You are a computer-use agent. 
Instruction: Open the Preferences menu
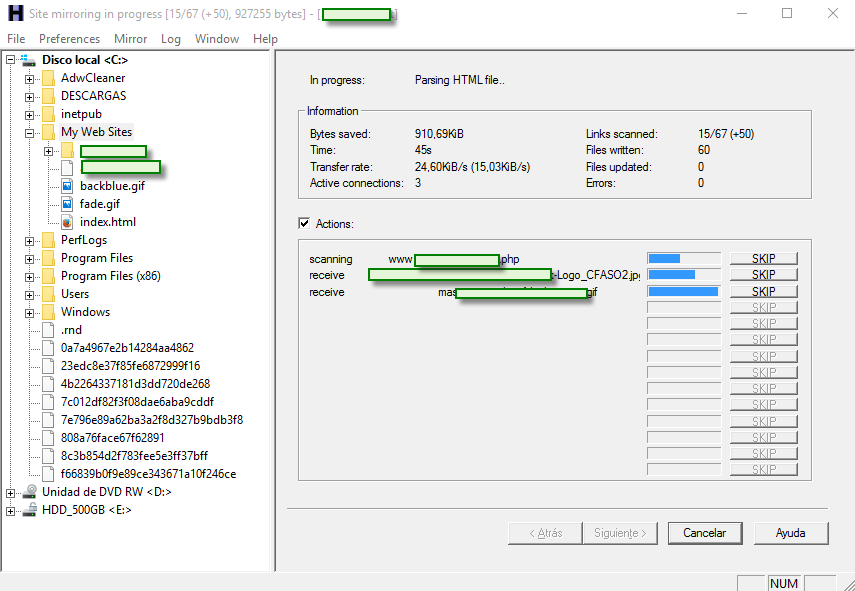tap(69, 38)
